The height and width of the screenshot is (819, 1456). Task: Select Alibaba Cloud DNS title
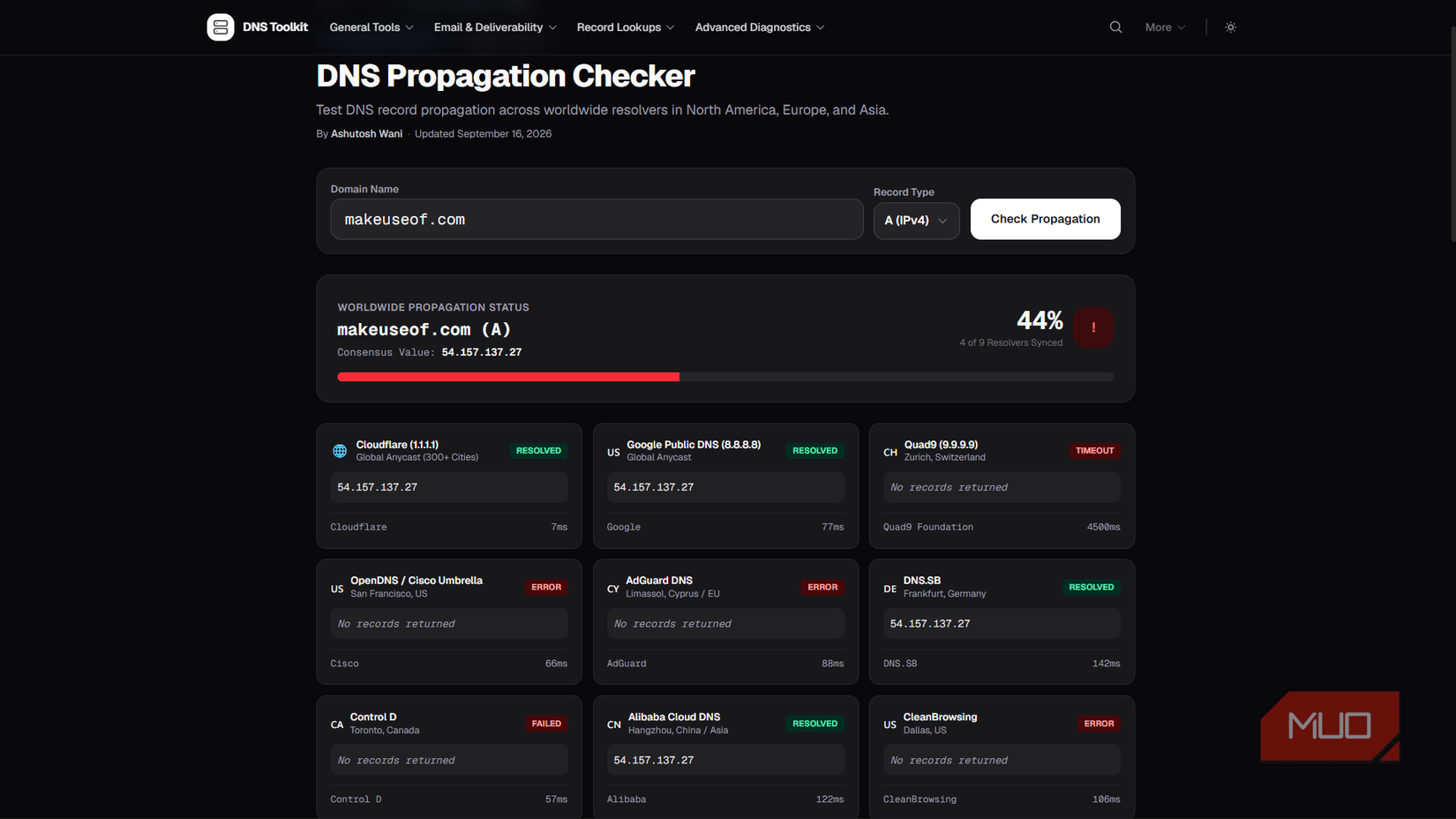click(674, 718)
